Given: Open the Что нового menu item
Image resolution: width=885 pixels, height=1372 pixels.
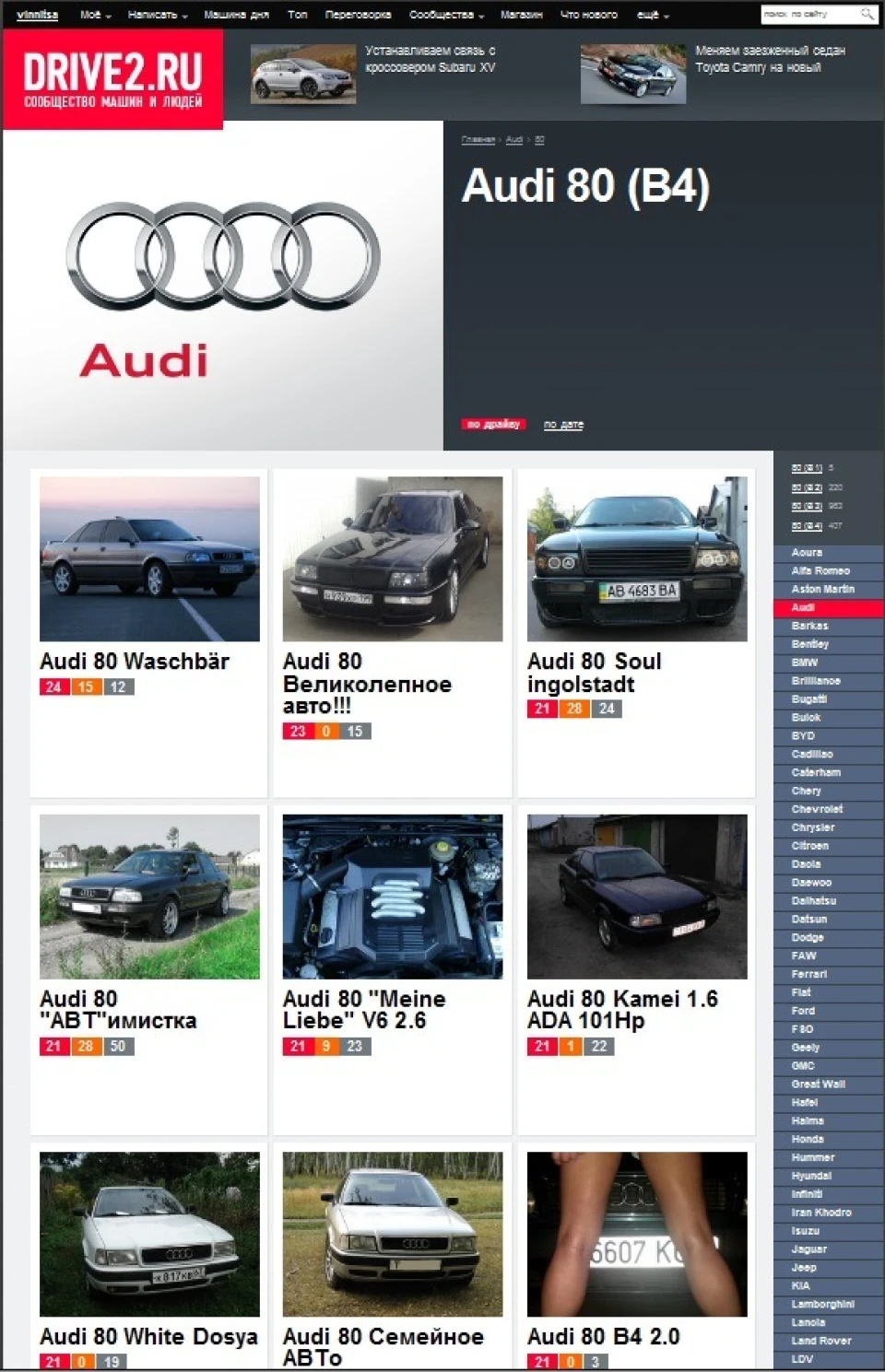Looking at the screenshot, I should coord(588,15).
